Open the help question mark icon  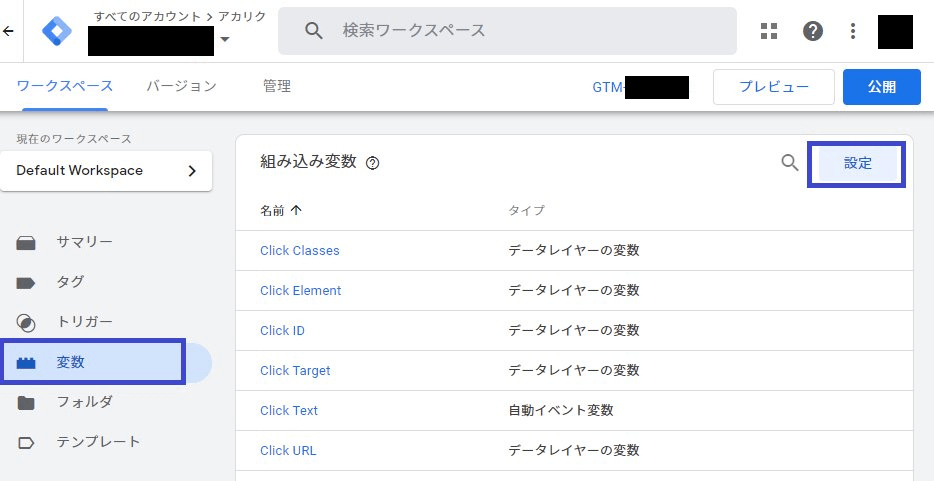pos(812,31)
